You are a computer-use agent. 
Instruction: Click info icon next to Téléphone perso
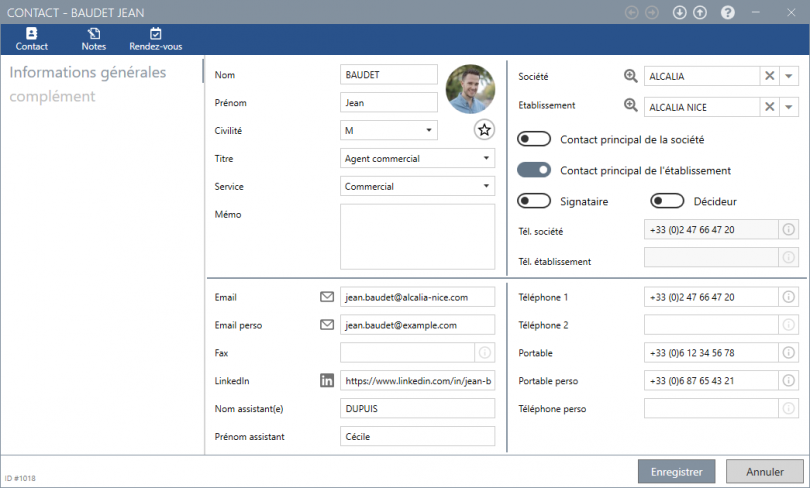[788, 408]
